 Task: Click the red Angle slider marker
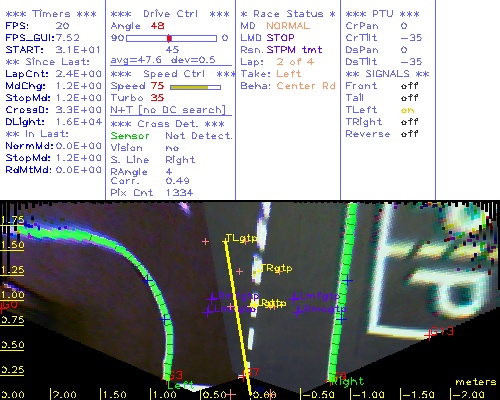point(169,38)
